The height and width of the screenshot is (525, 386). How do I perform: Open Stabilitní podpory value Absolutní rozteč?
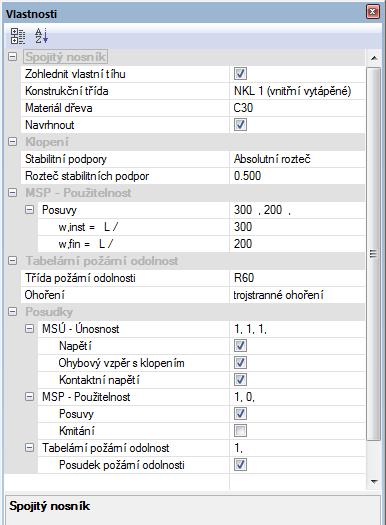click(297, 159)
